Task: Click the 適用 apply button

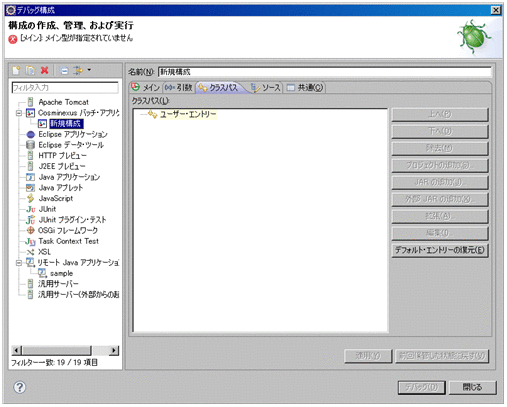Action: (x=368, y=356)
